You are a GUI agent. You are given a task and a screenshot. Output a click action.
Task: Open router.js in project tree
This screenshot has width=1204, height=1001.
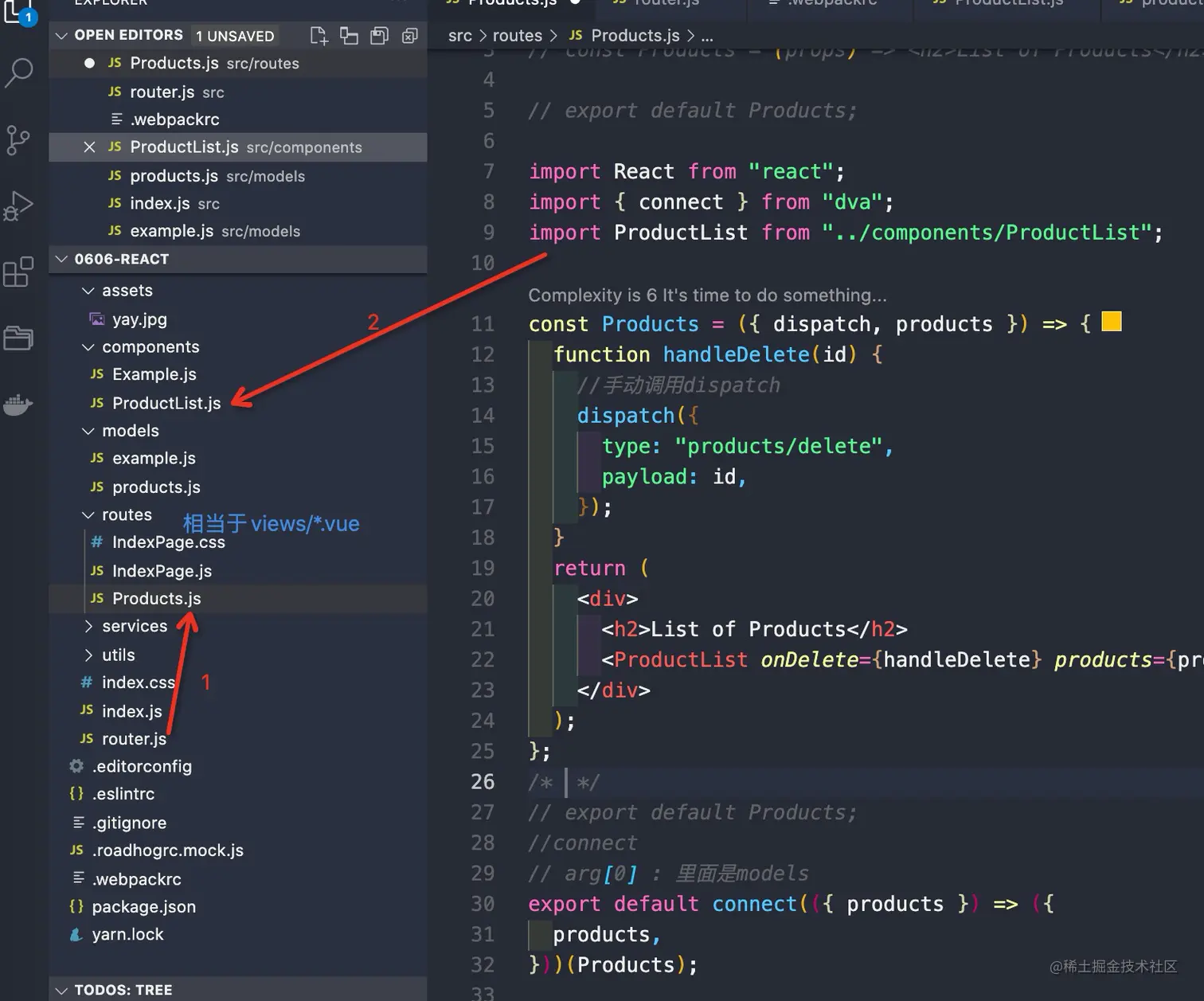[x=238, y=739]
